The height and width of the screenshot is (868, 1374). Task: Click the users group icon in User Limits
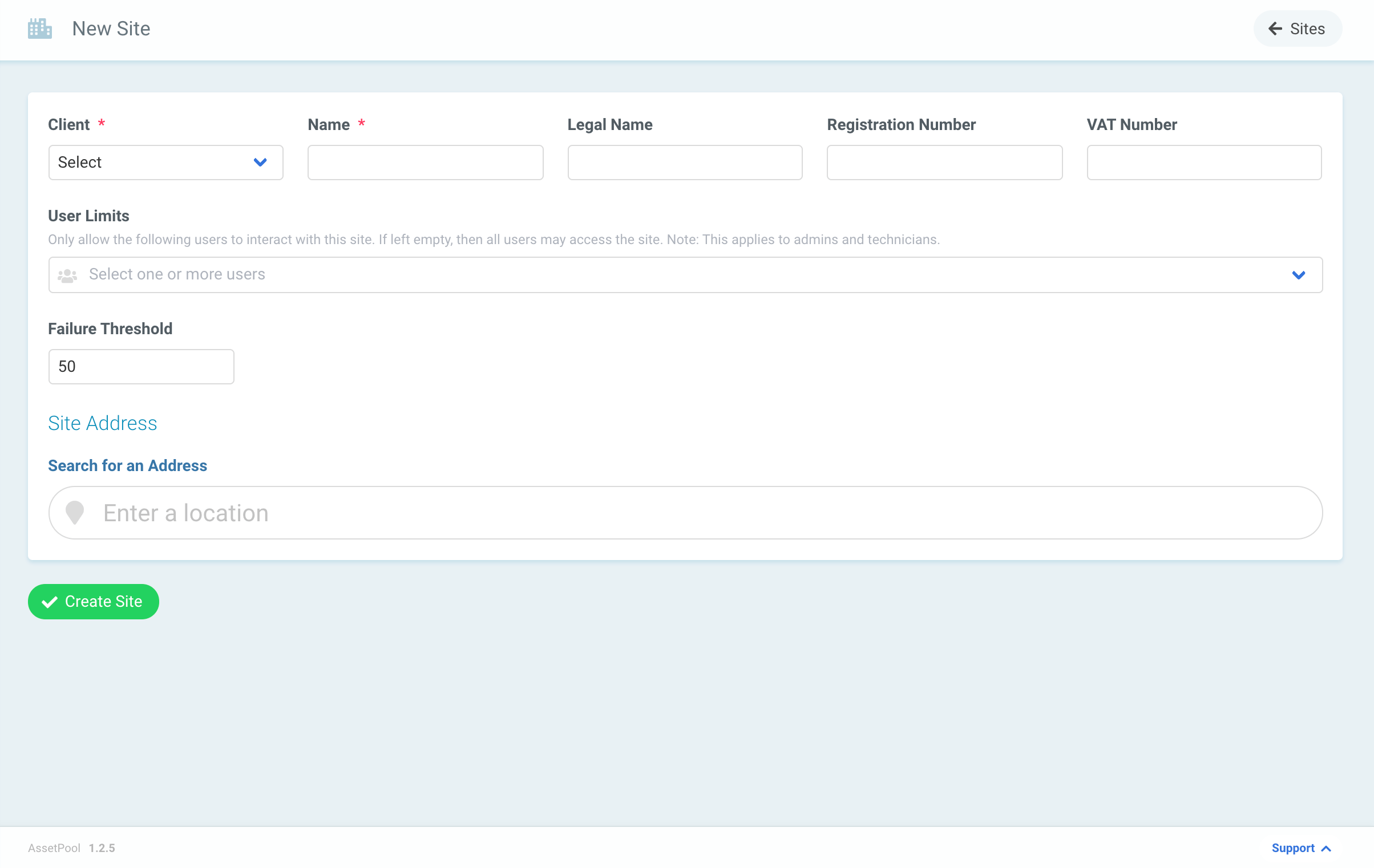pyautogui.click(x=67, y=275)
